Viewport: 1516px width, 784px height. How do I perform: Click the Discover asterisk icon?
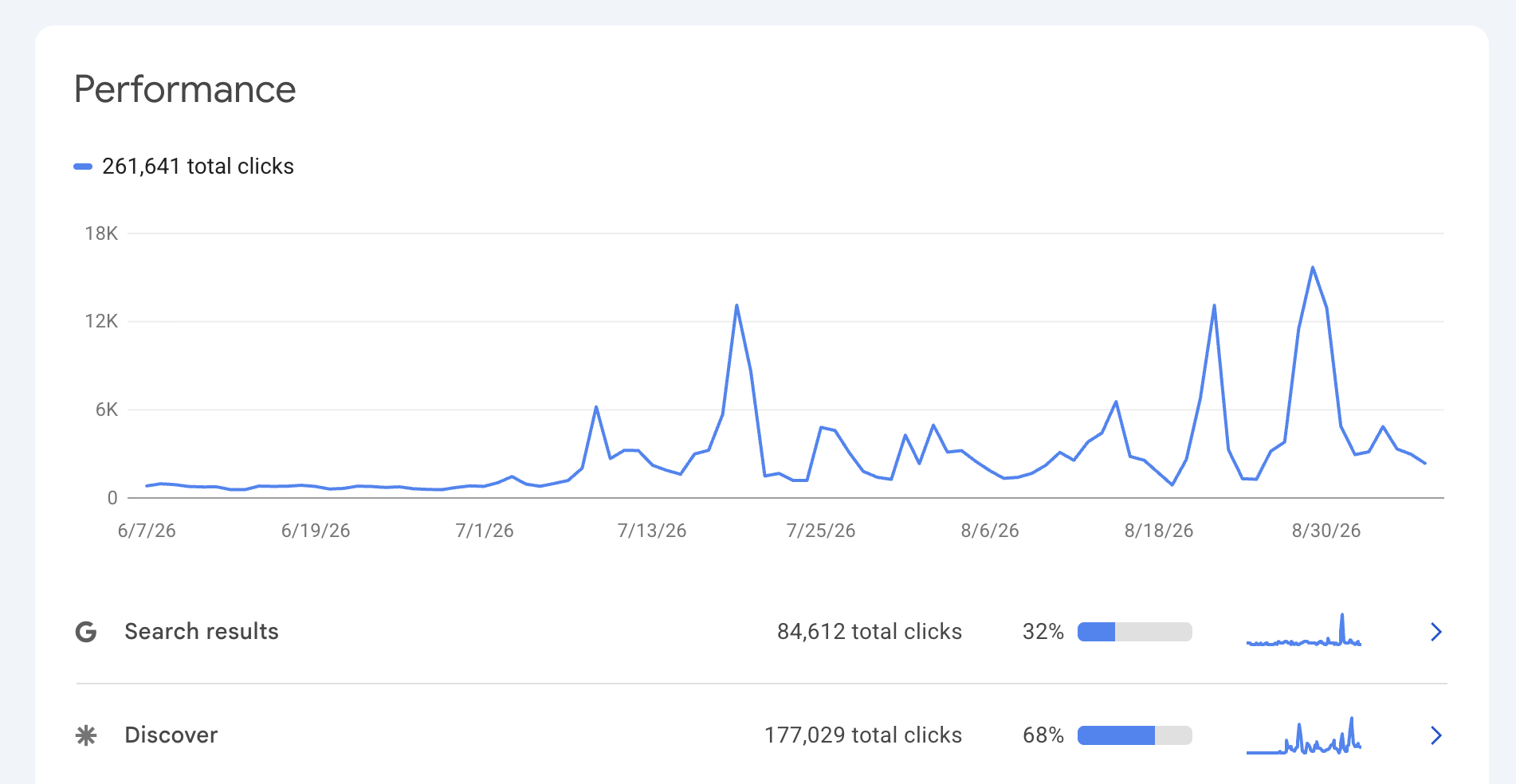86,735
